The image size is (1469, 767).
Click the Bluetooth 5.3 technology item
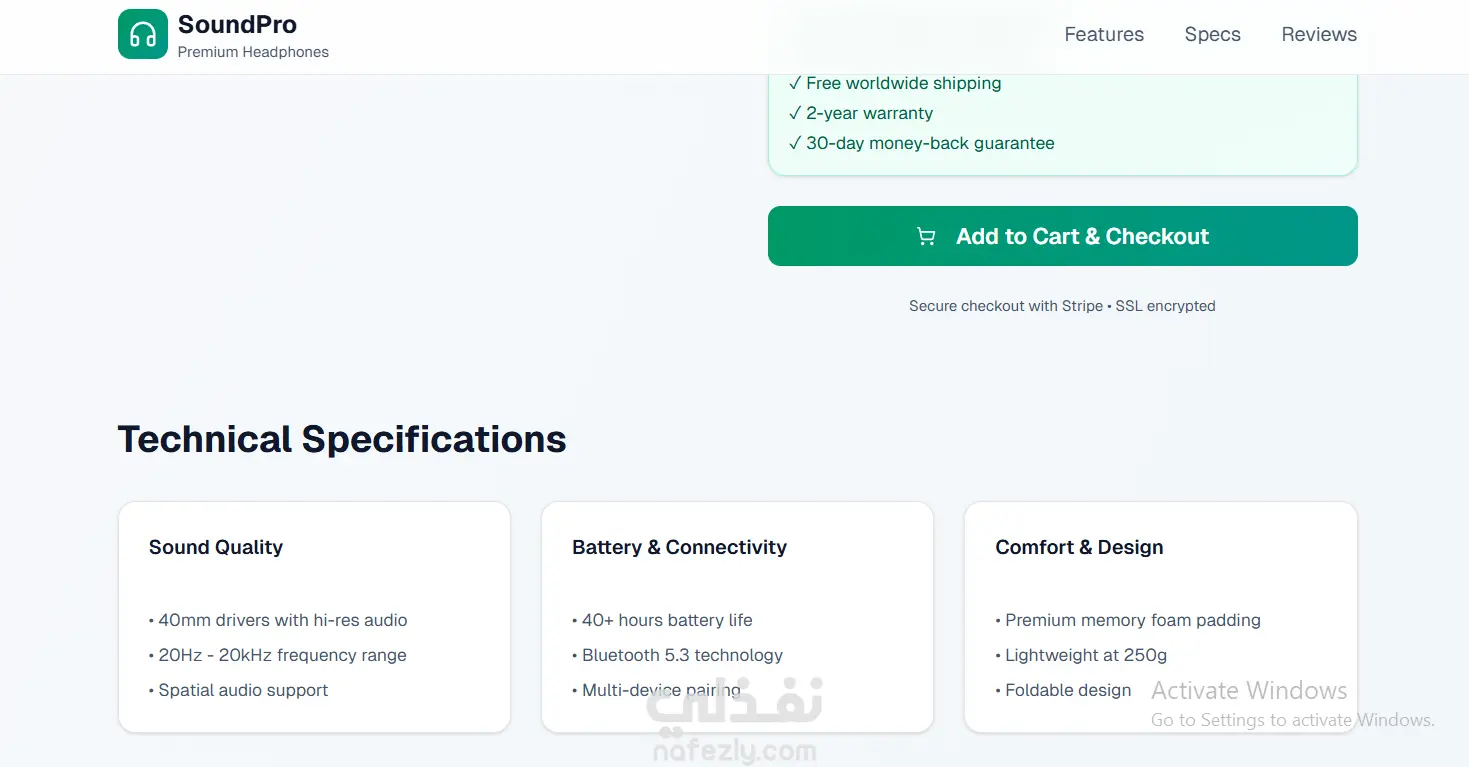click(677, 655)
